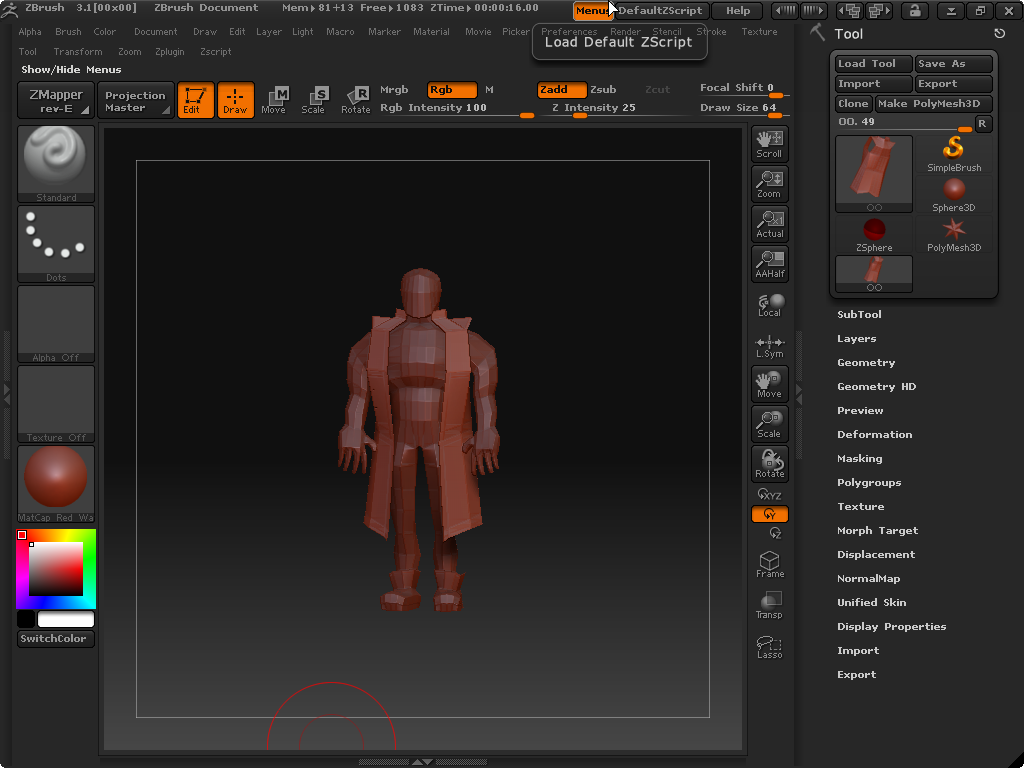Image resolution: width=1024 pixels, height=768 pixels.
Task: Toggle Rgb mode button
Action: click(452, 89)
